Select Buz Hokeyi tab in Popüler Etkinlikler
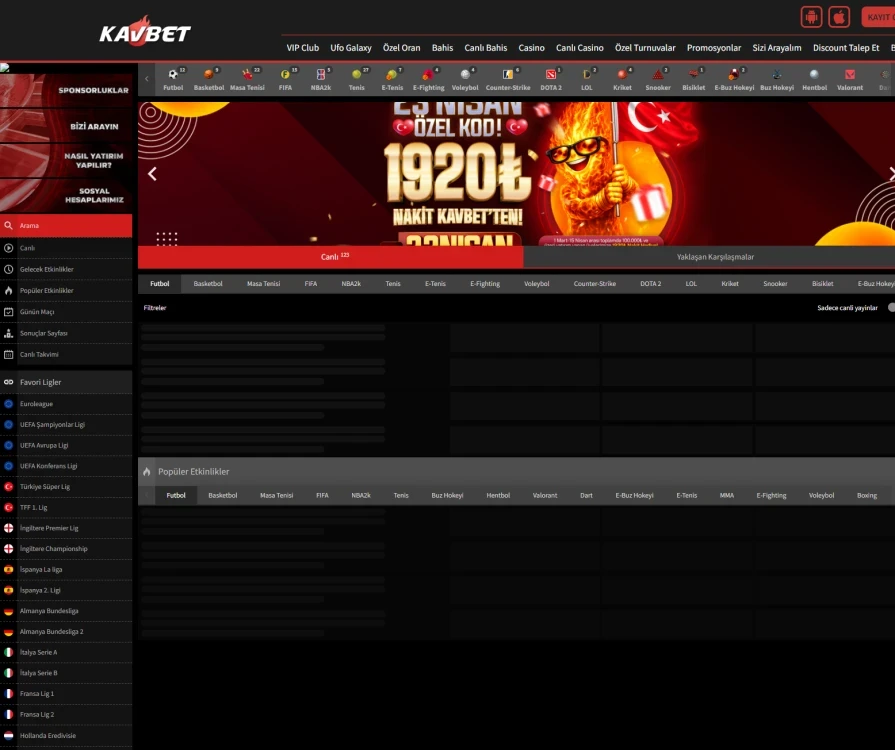 [x=447, y=495]
